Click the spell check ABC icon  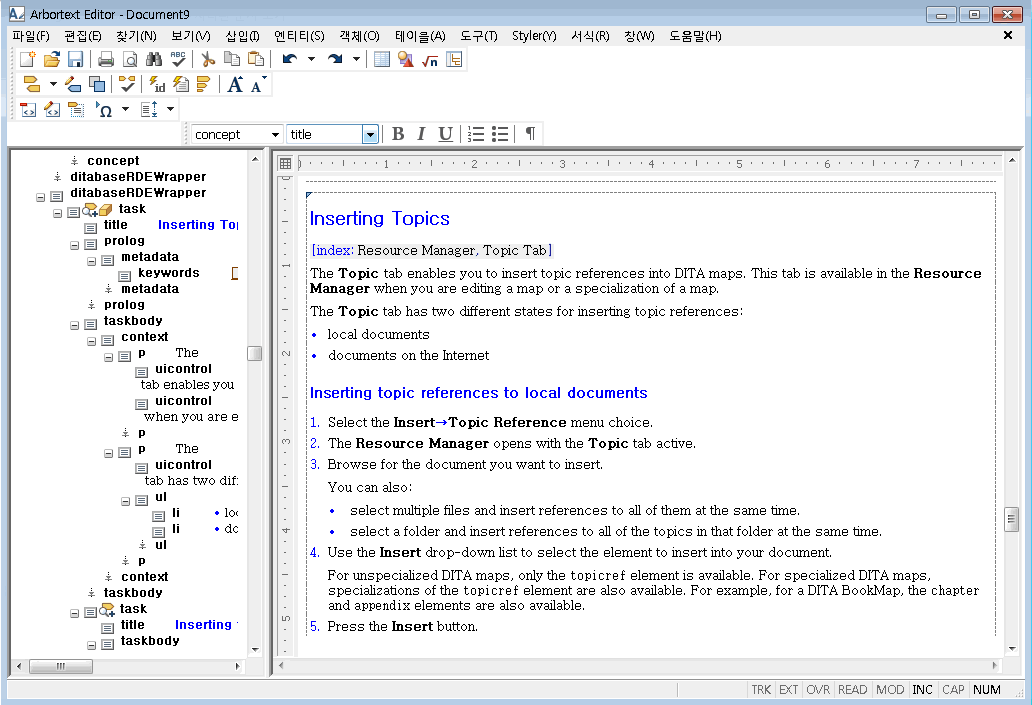(x=178, y=59)
